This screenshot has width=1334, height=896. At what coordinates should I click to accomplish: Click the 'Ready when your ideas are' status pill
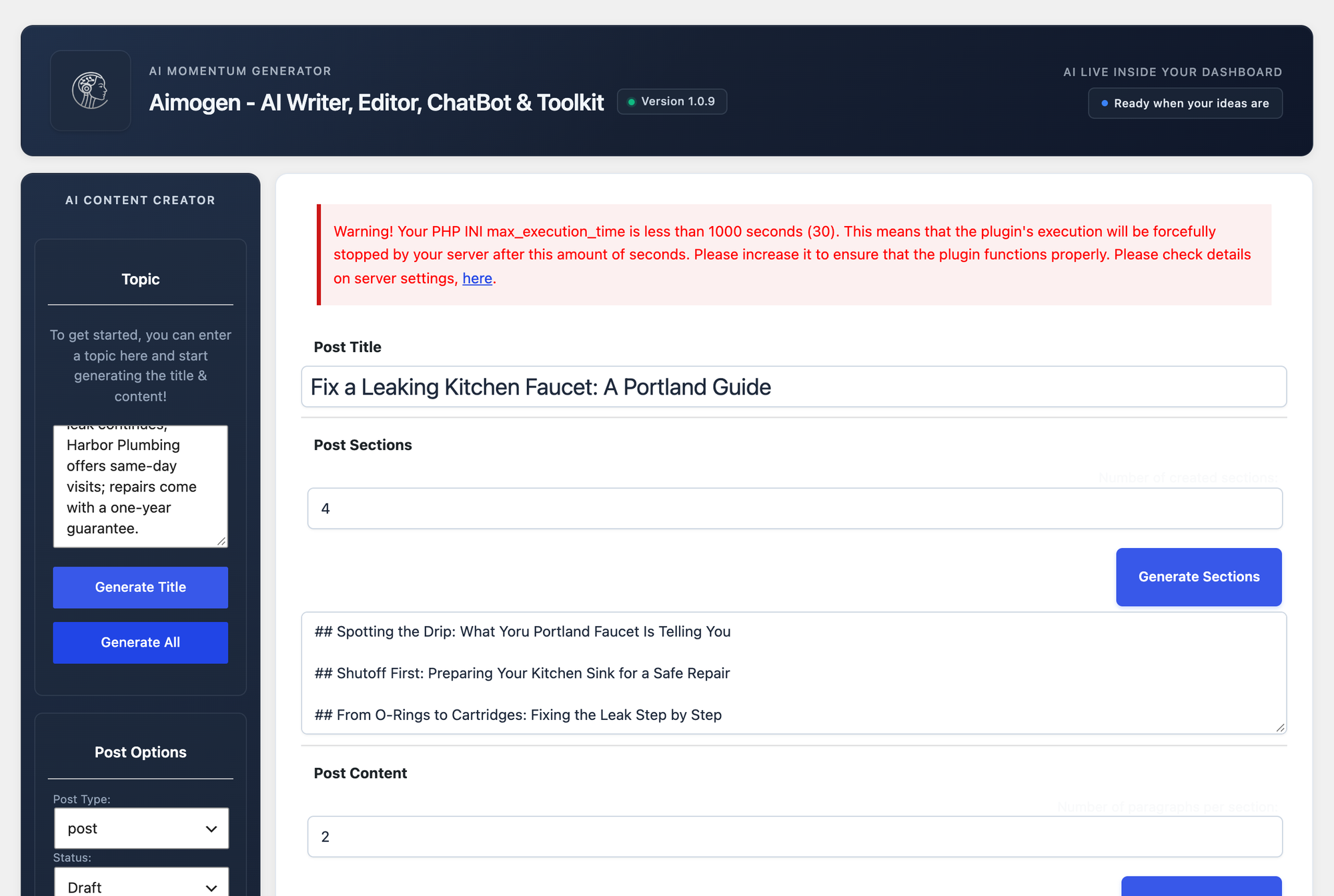1185,103
